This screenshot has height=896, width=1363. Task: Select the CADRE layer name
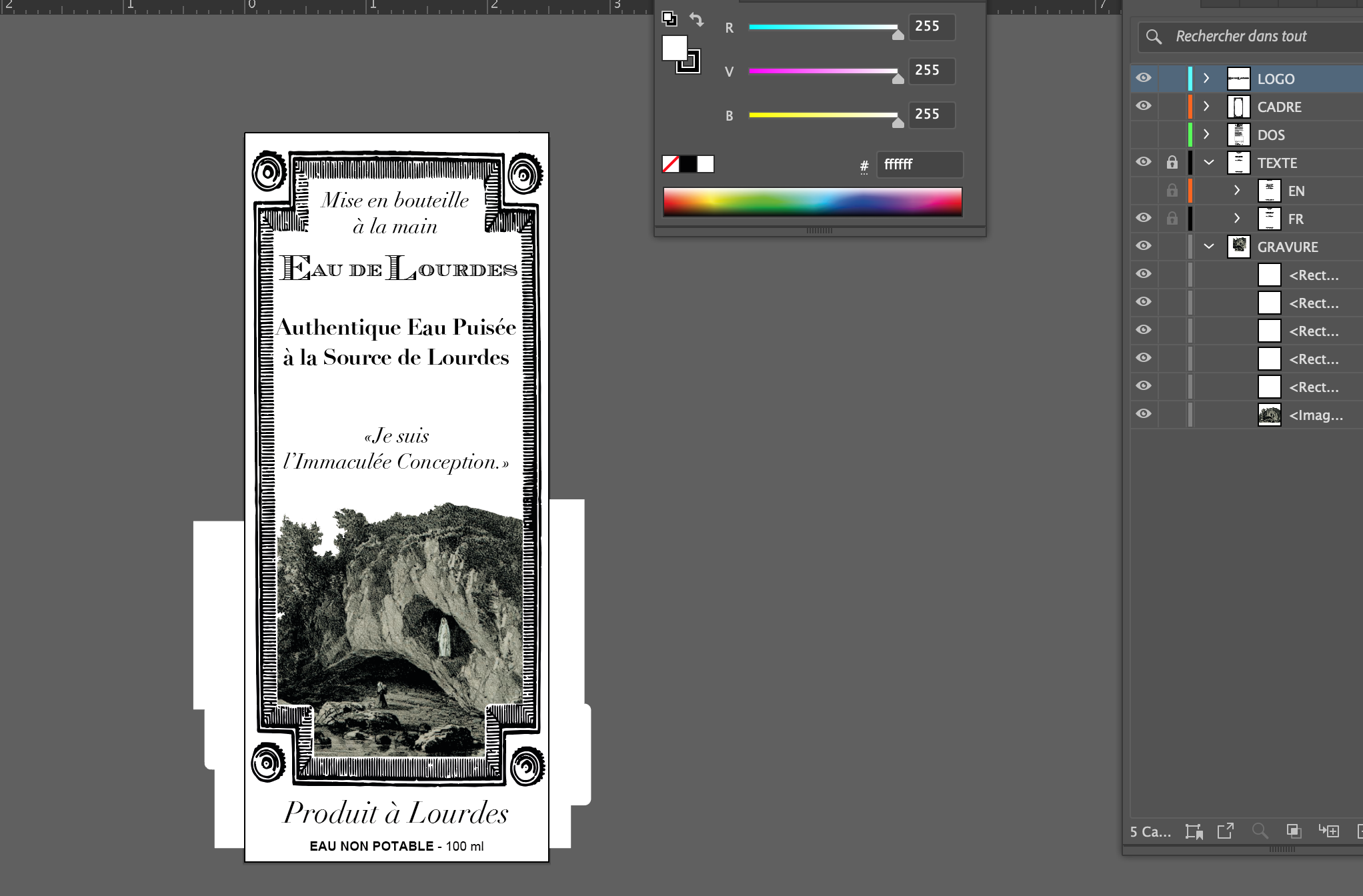(x=1279, y=107)
